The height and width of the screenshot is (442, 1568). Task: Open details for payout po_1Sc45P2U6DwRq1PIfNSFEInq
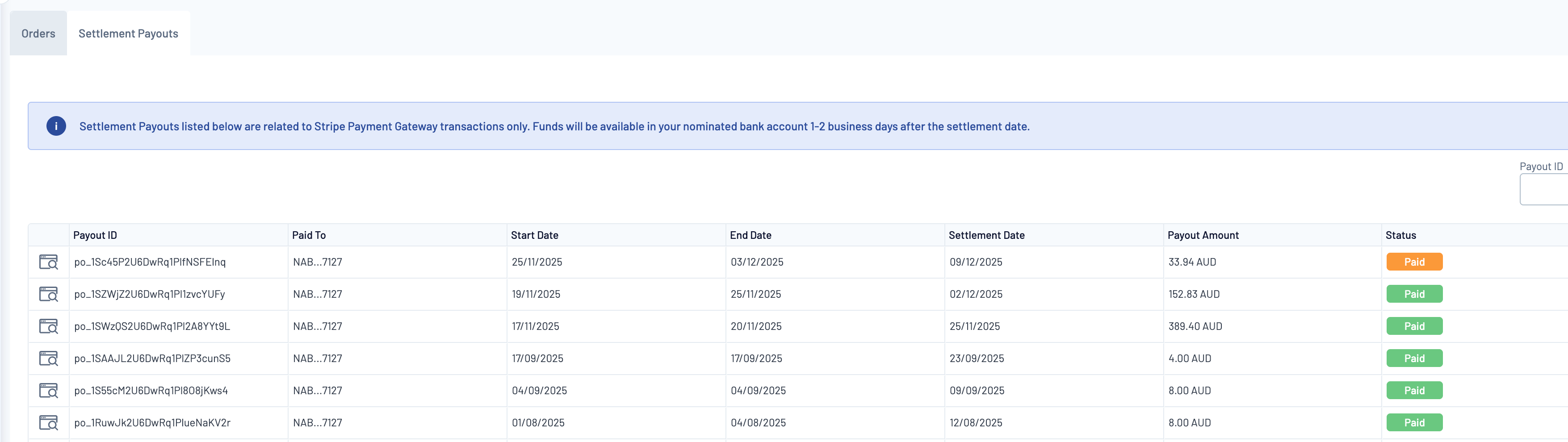[x=48, y=262]
